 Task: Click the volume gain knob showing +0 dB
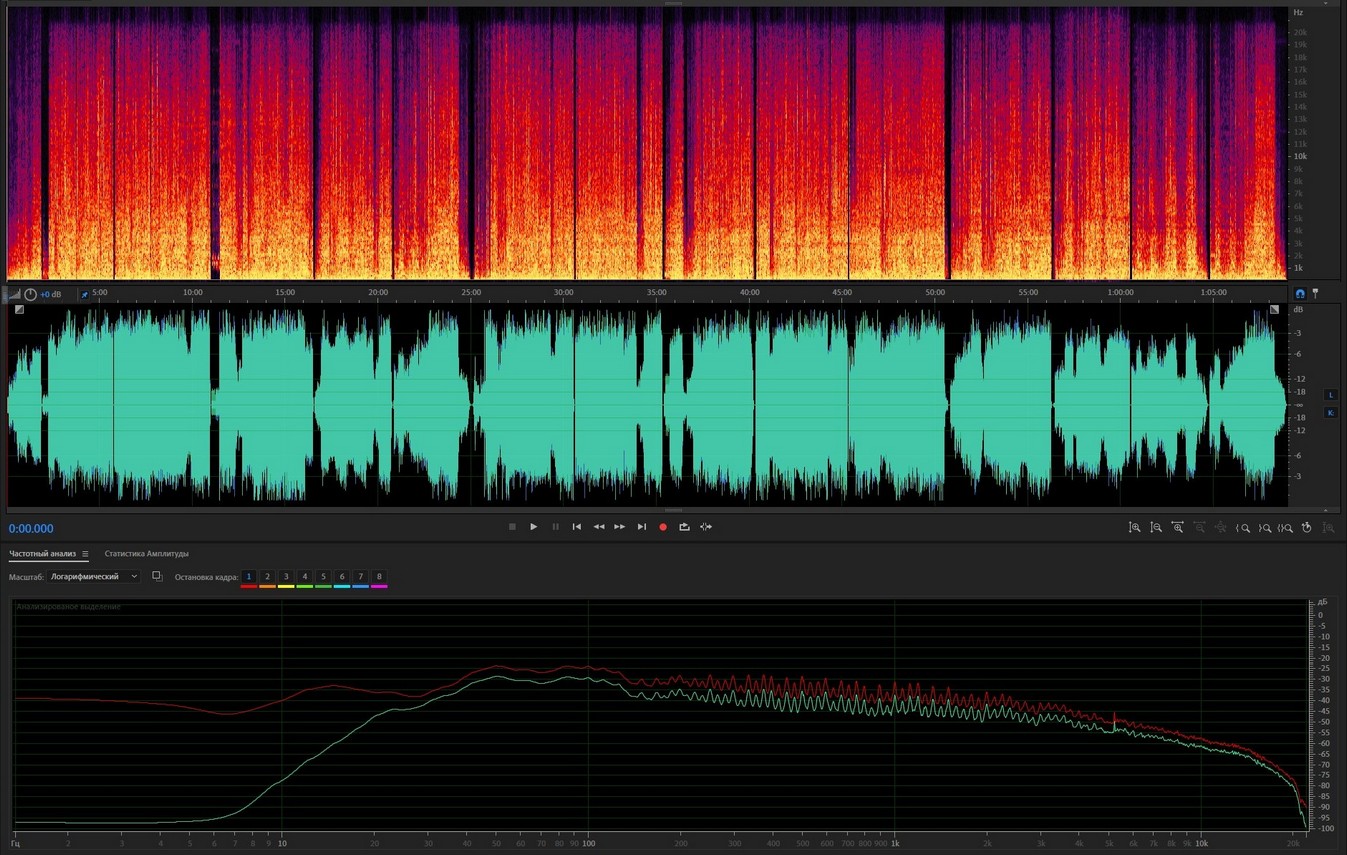pos(30,294)
